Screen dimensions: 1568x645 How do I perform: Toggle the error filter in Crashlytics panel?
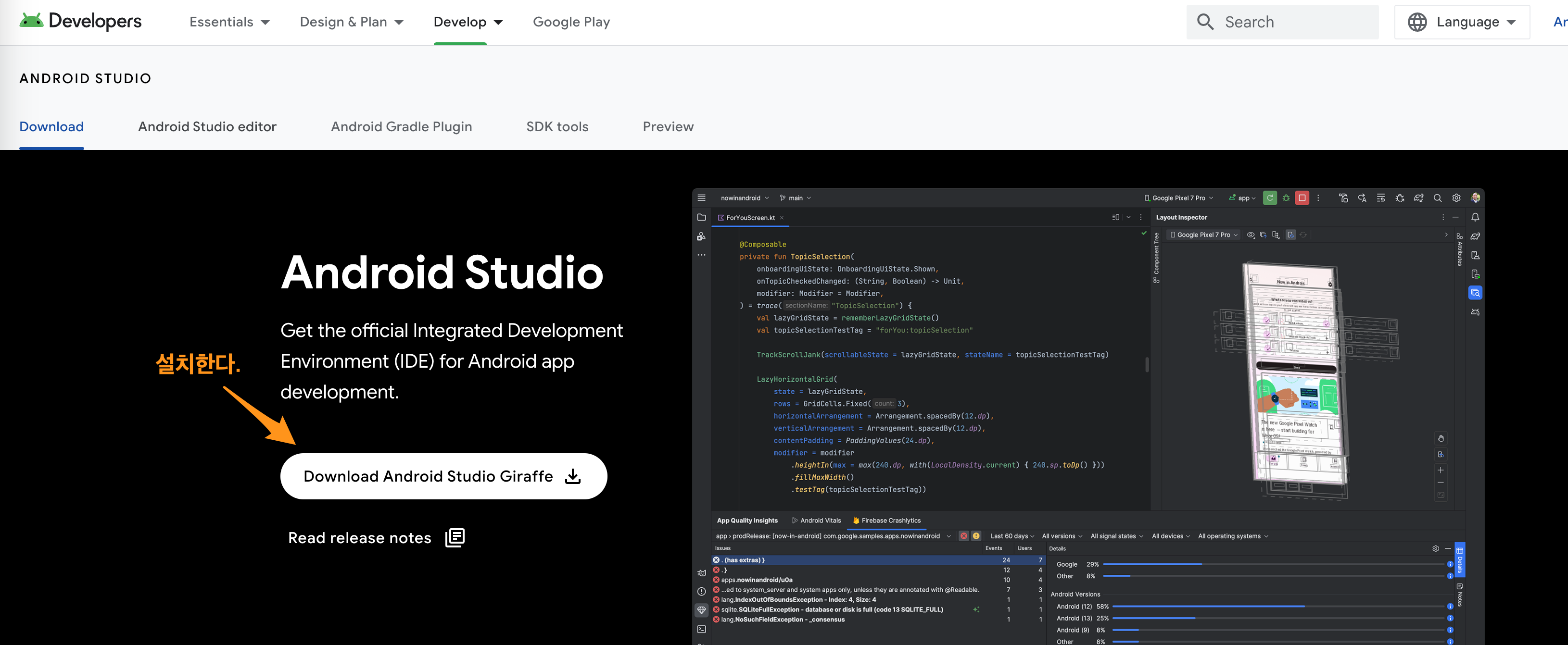click(x=964, y=536)
